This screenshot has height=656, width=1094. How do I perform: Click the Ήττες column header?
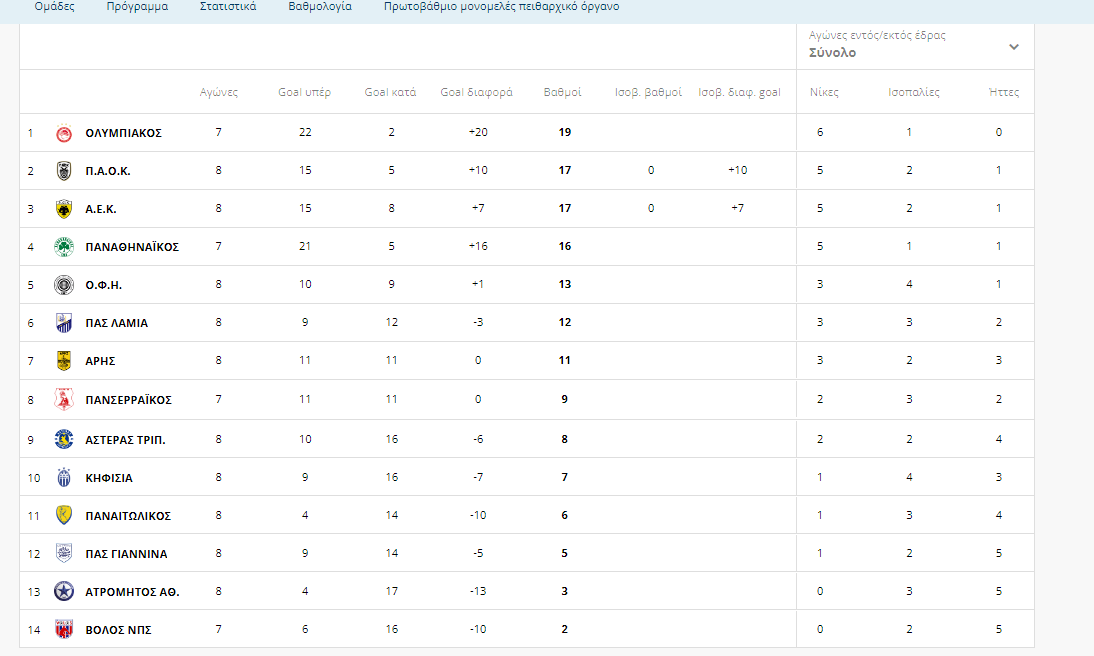(x=1004, y=92)
